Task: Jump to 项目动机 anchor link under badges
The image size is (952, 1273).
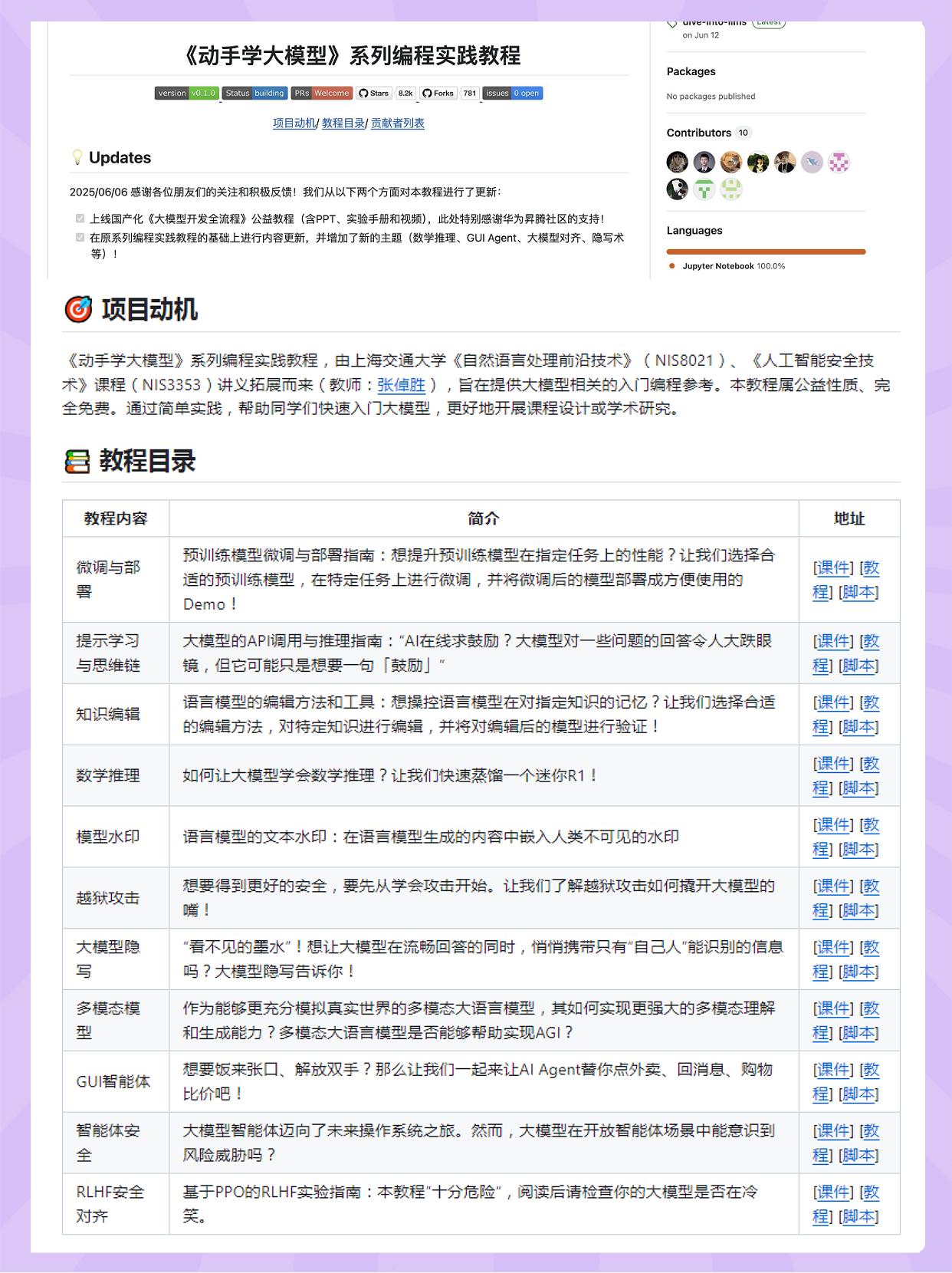Action: 294,123
